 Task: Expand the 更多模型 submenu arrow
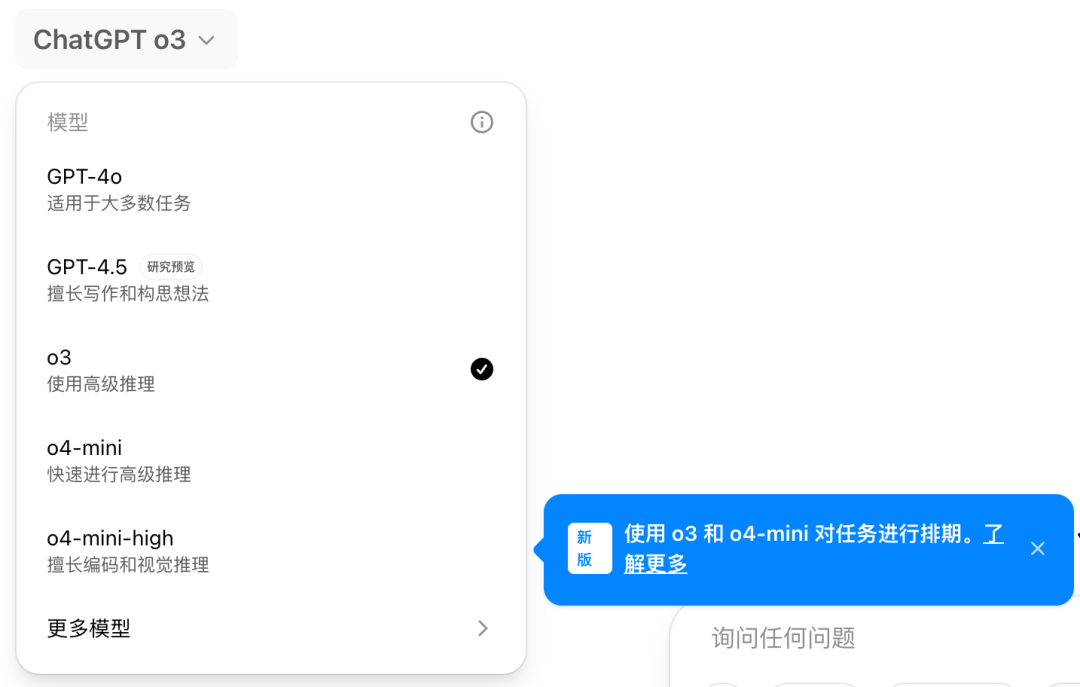click(x=483, y=628)
